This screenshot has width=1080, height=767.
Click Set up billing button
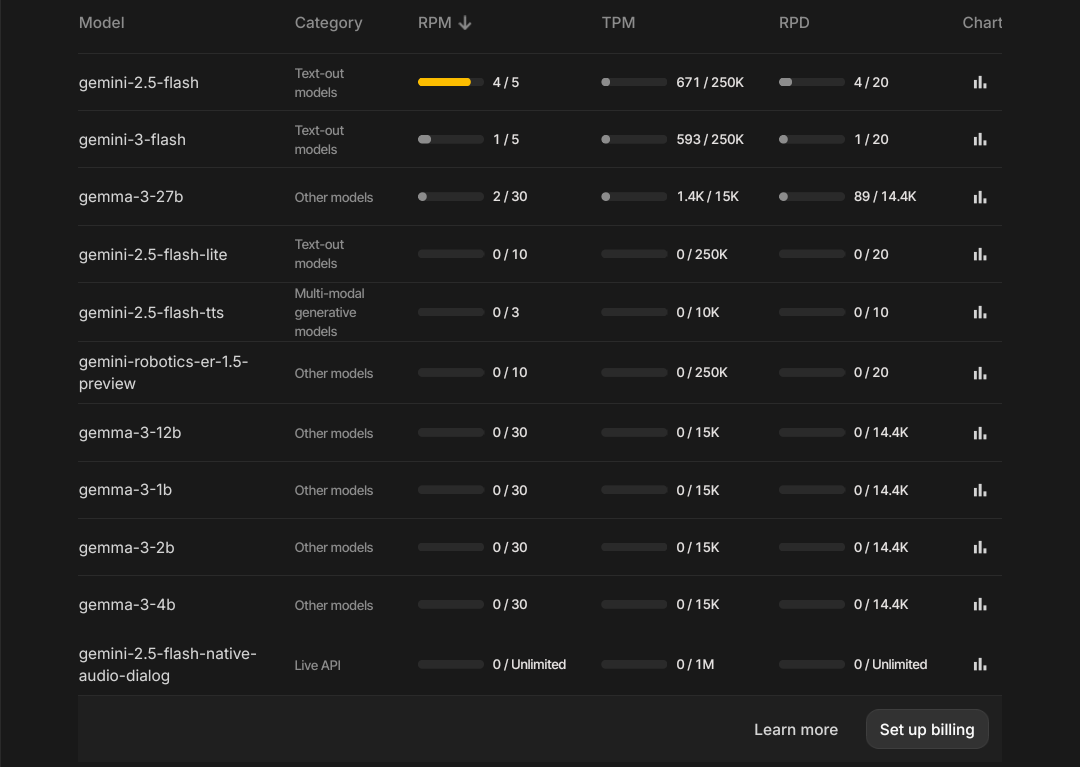point(927,729)
